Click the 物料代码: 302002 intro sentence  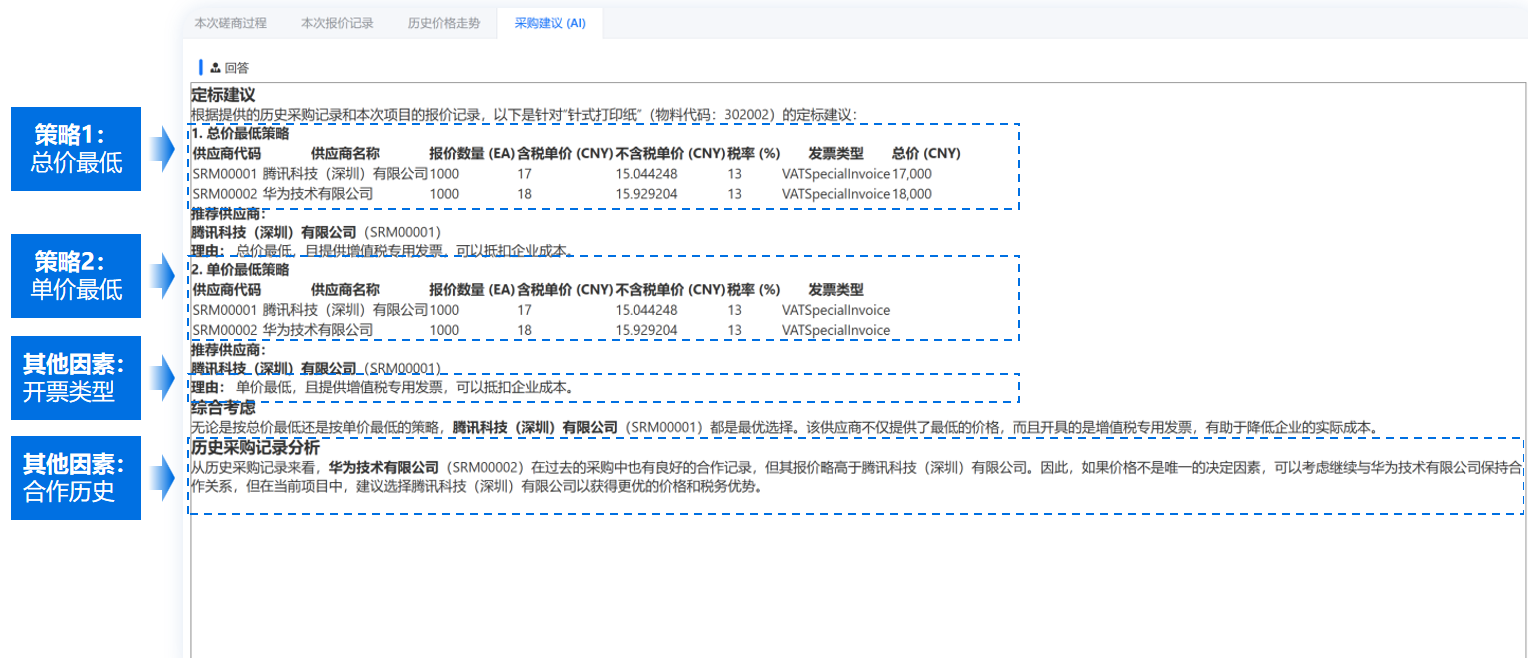click(x=524, y=115)
